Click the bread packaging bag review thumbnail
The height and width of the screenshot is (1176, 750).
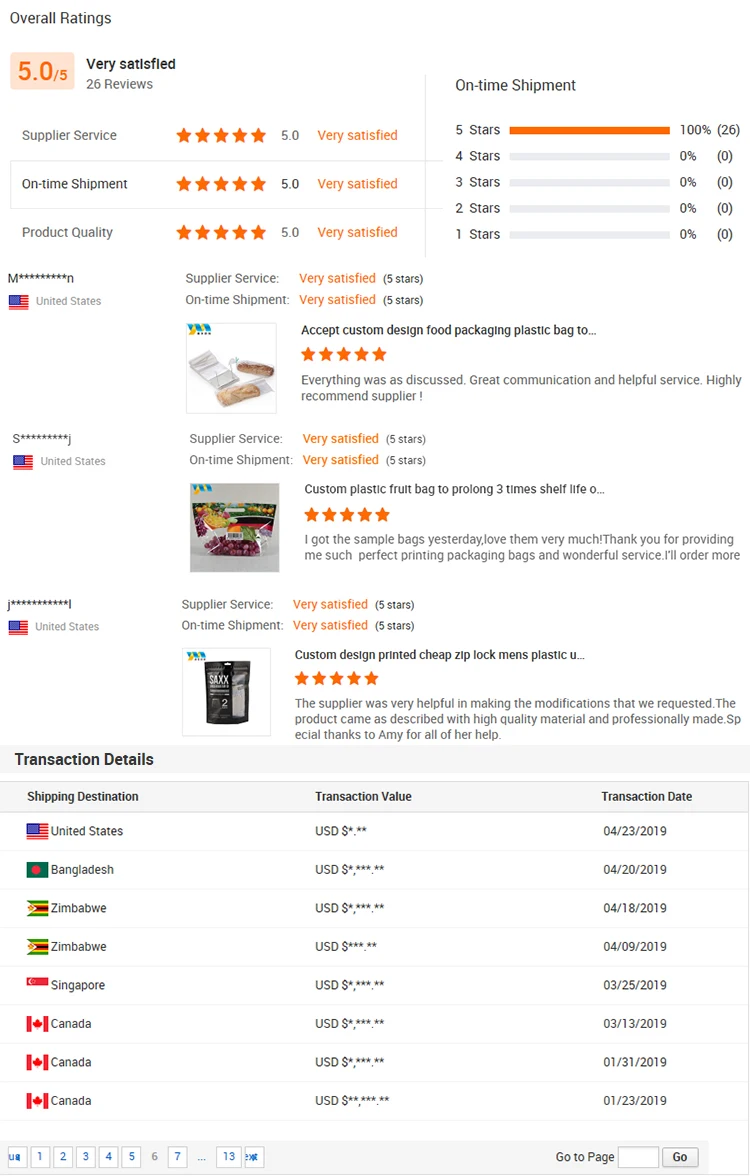231,368
